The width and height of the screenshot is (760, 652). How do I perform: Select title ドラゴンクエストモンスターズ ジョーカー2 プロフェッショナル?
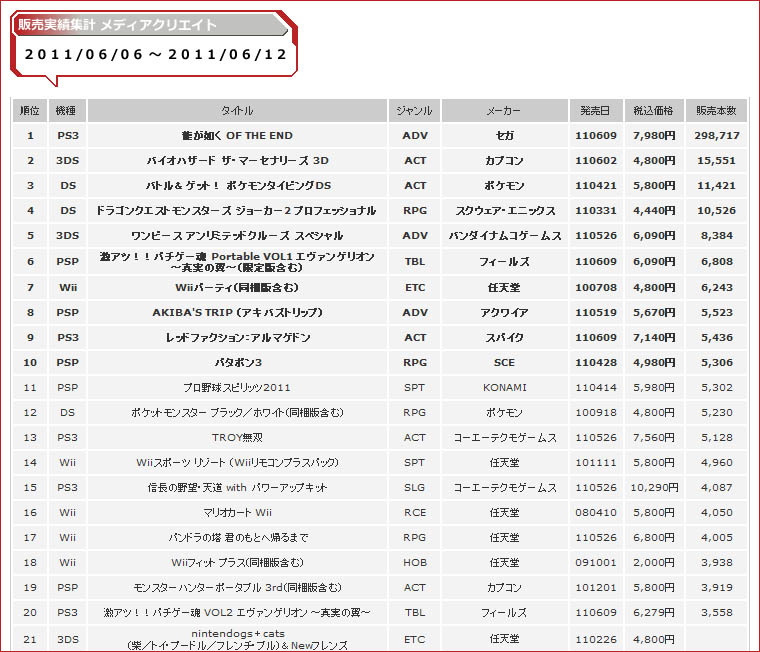click(236, 210)
